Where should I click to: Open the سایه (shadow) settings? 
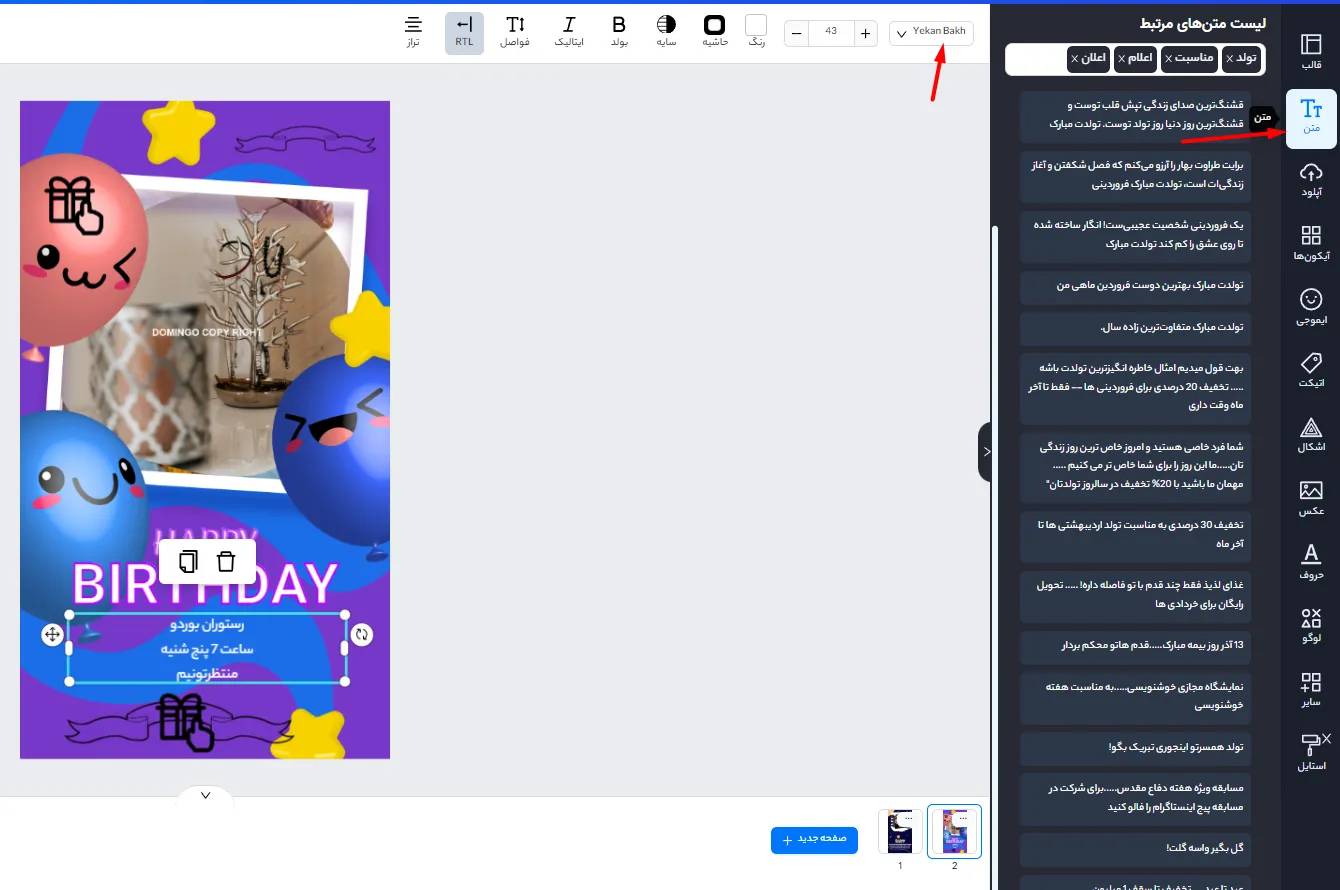coord(666,33)
